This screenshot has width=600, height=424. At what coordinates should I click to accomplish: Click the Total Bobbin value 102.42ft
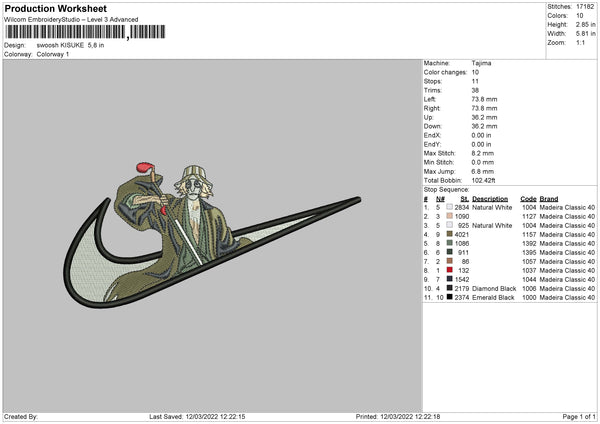tap(483, 181)
